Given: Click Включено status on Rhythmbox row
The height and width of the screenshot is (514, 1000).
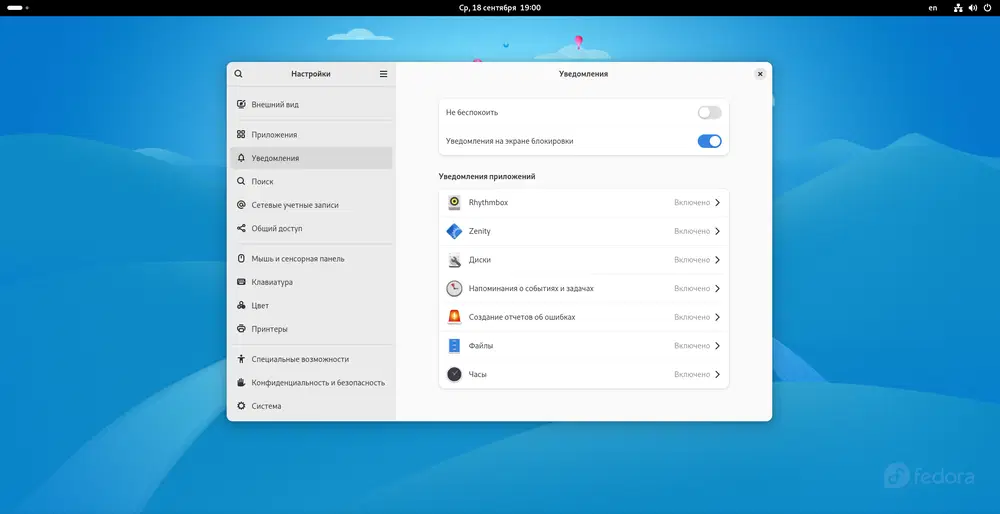Looking at the screenshot, I should pos(692,202).
